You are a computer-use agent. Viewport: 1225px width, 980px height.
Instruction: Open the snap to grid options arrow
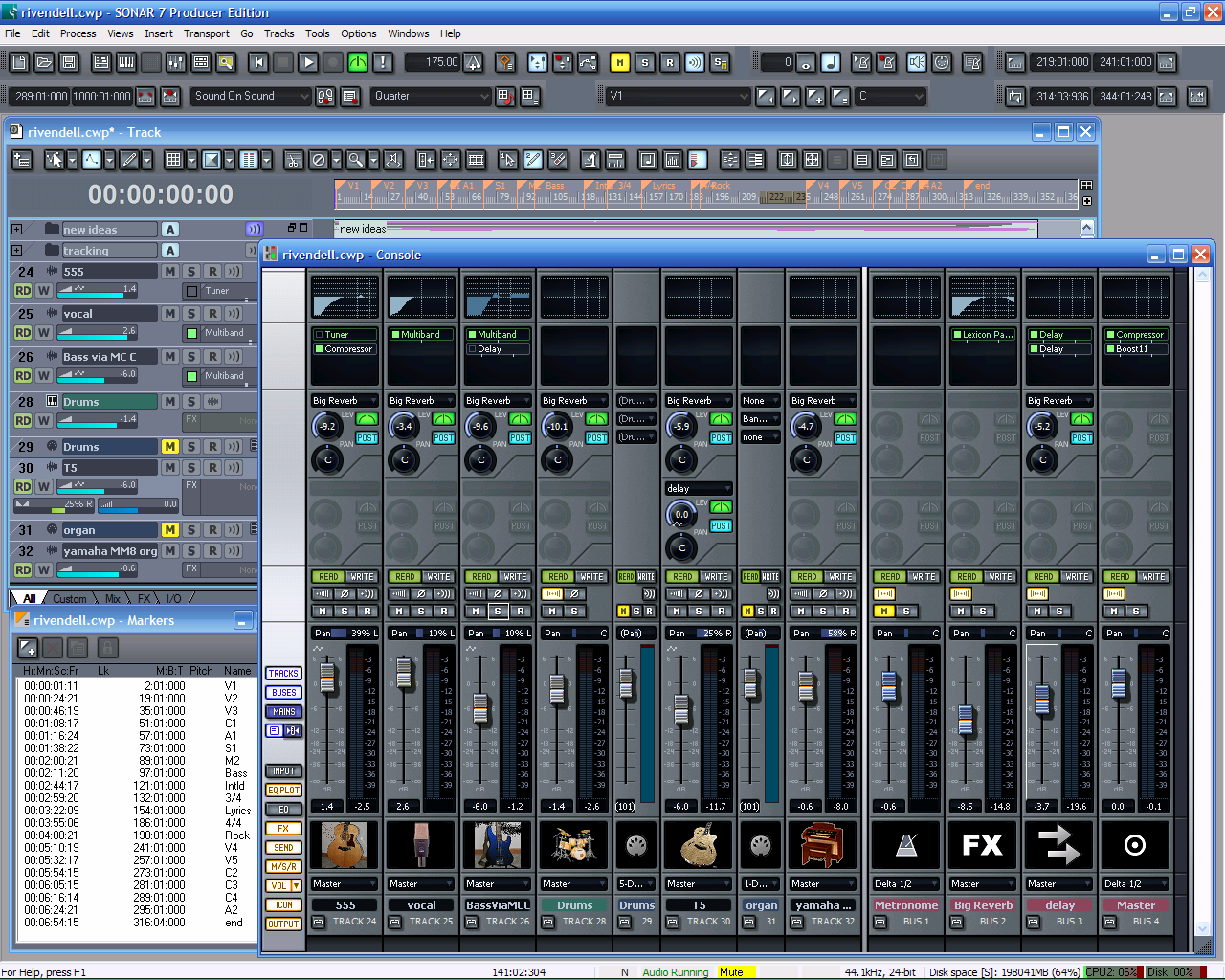191,160
